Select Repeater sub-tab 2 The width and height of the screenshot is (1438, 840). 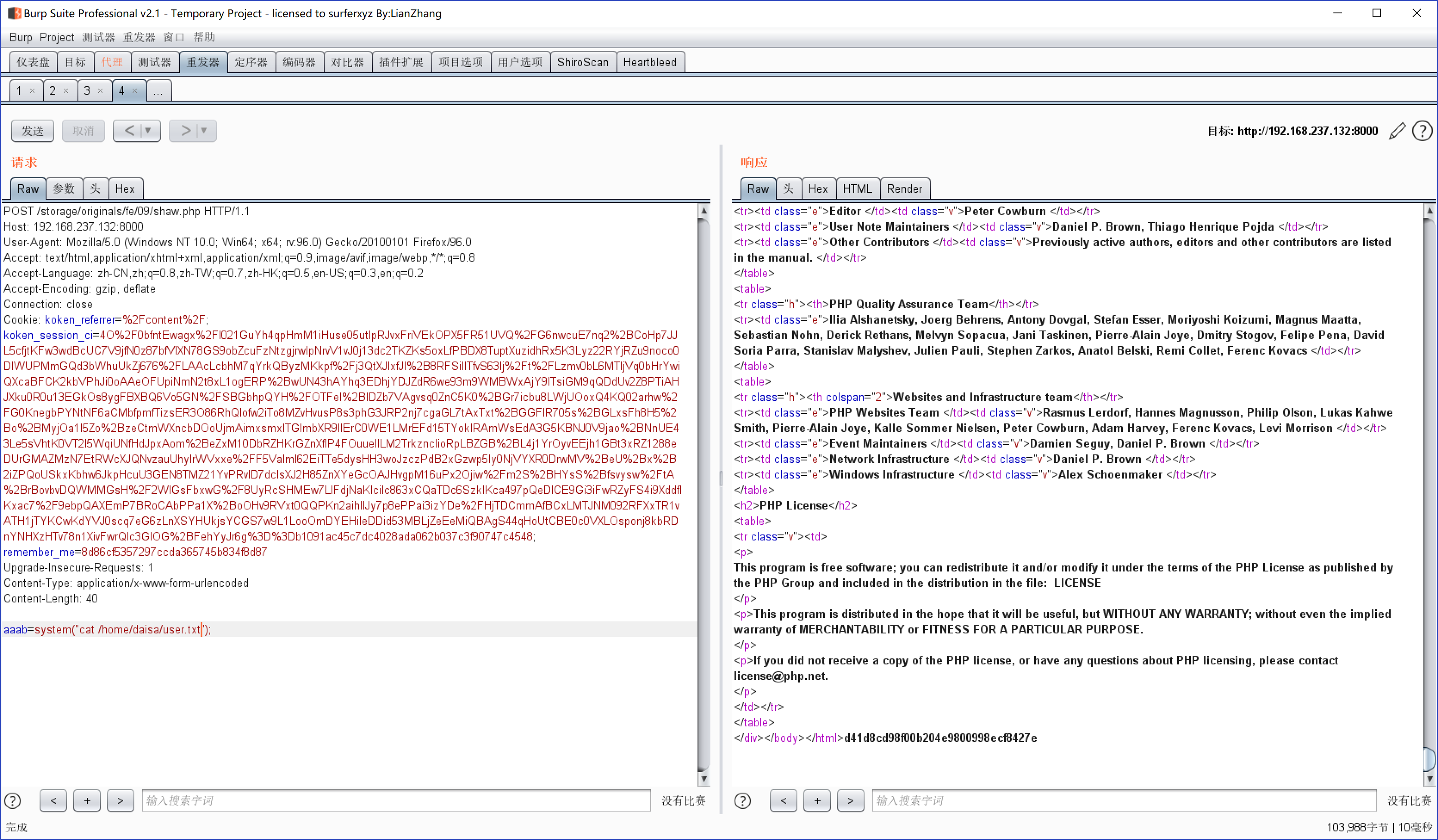tap(53, 91)
